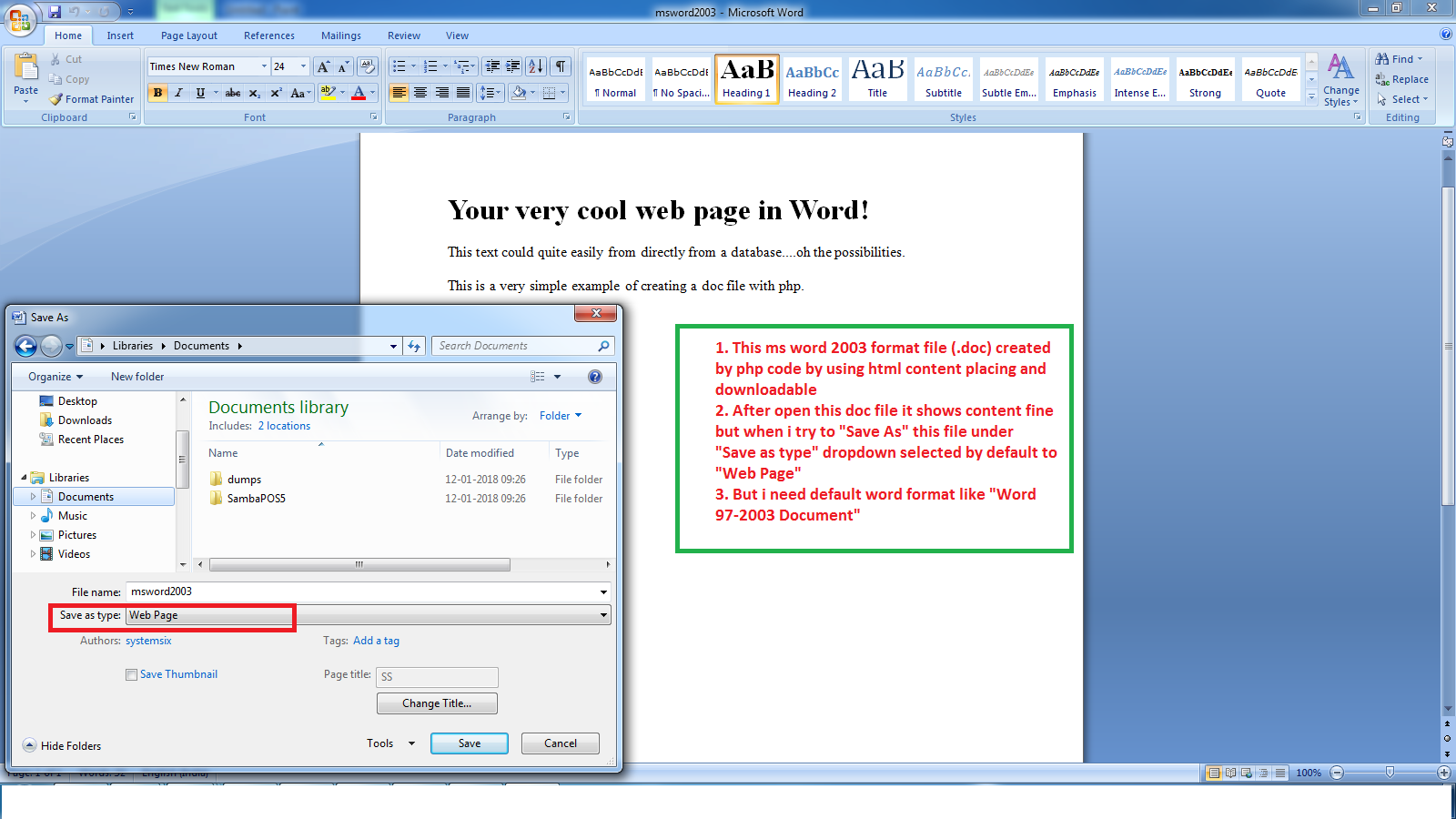Image resolution: width=1456 pixels, height=819 pixels.
Task: Click the Numbering list icon
Action: (430, 66)
